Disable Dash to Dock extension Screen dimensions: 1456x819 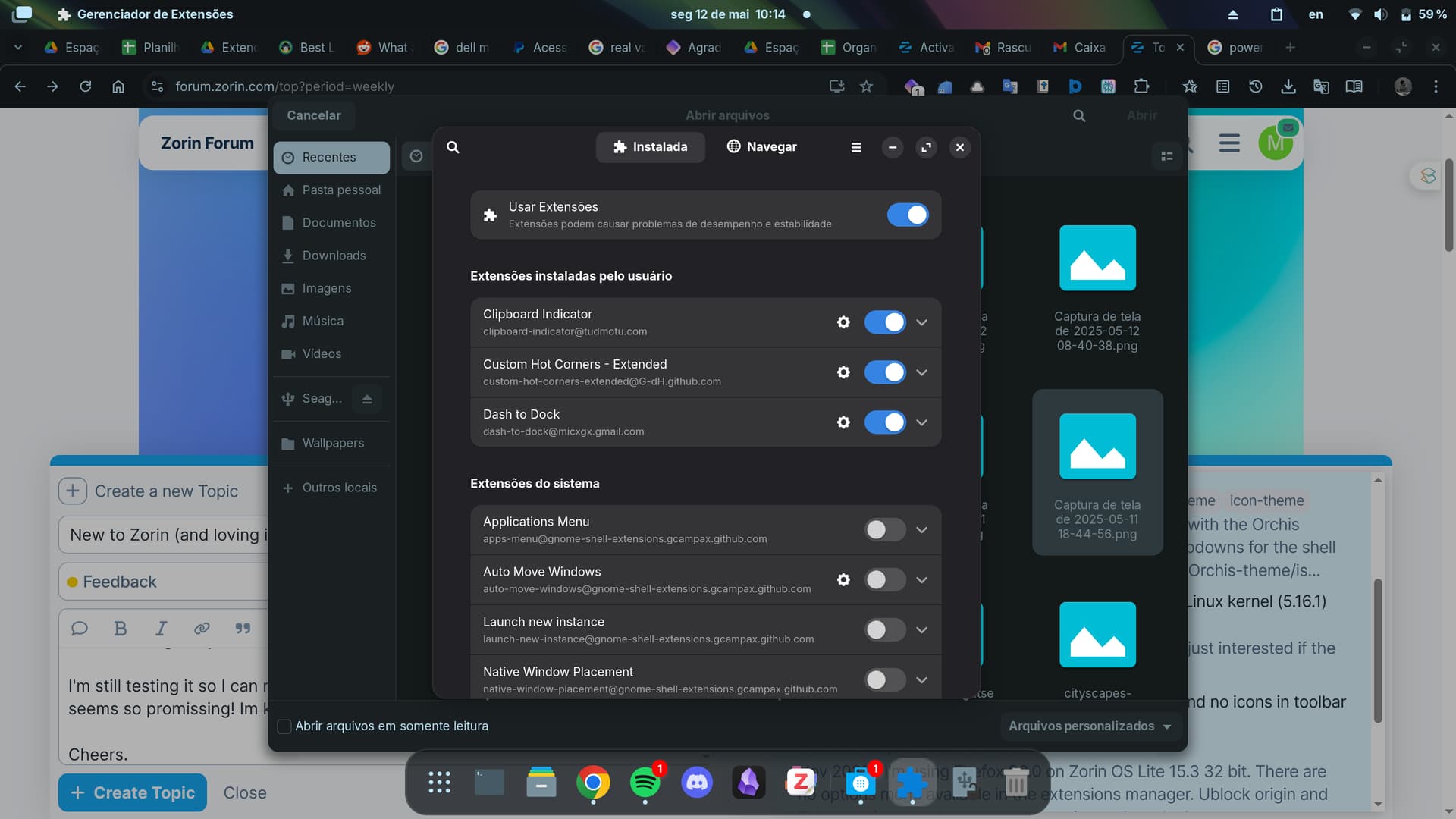pyautogui.click(x=885, y=422)
